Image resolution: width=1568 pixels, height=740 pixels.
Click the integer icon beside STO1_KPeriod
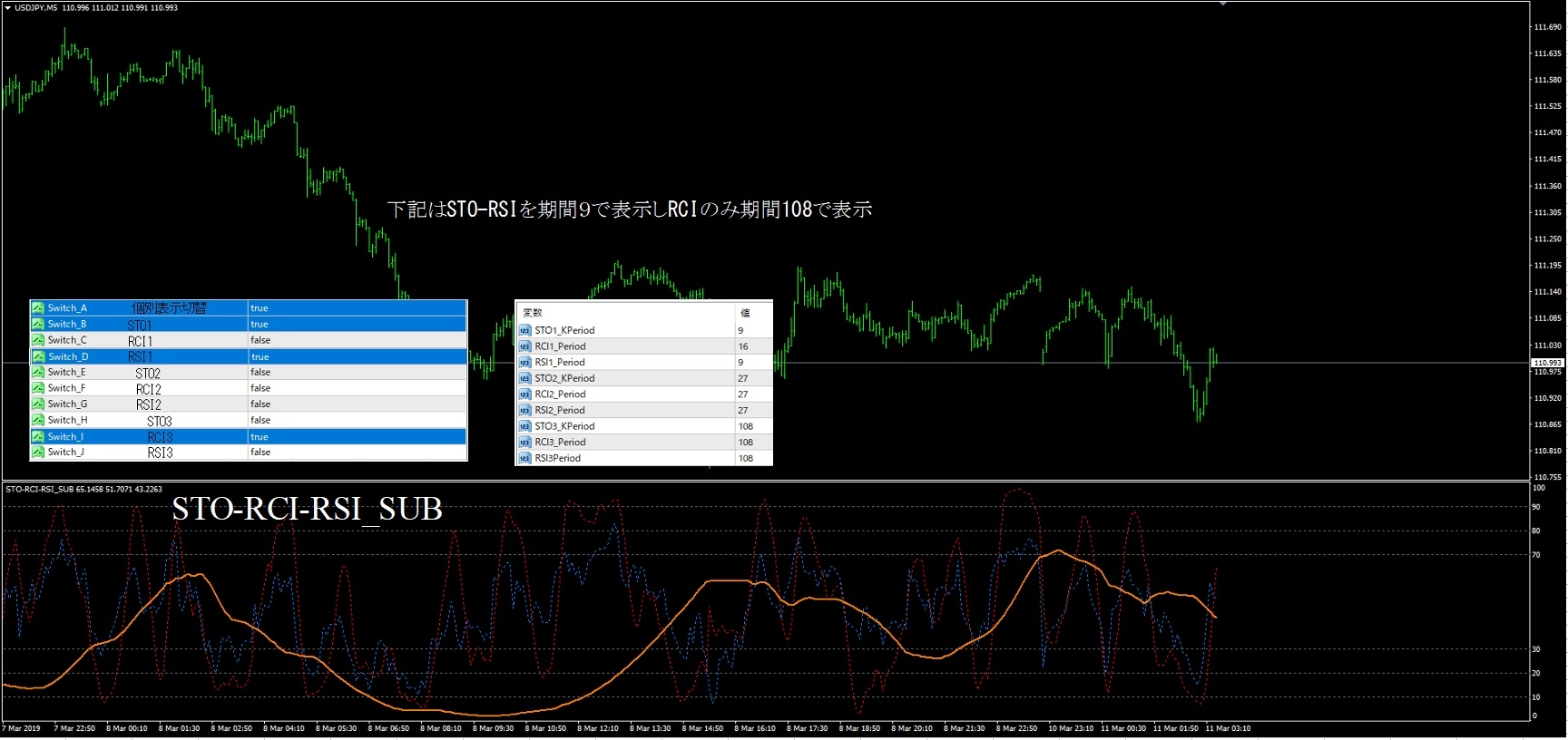[x=524, y=330]
